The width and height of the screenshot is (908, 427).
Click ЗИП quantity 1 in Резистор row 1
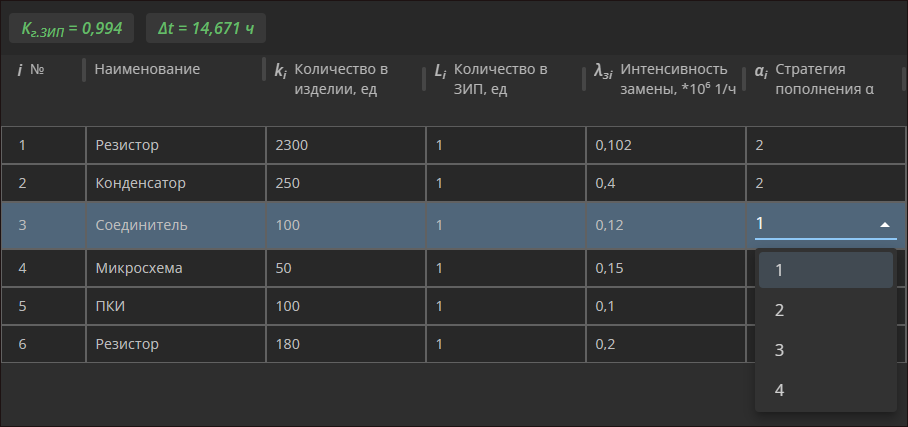[506, 145]
